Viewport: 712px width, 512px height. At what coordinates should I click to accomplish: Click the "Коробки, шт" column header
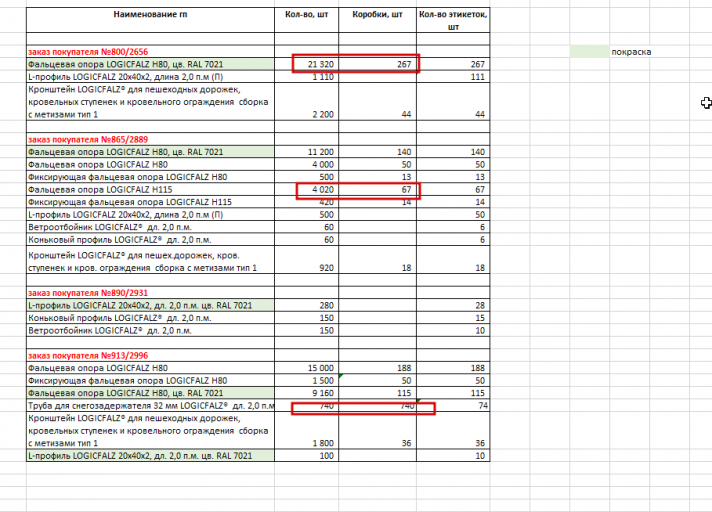[377, 20]
